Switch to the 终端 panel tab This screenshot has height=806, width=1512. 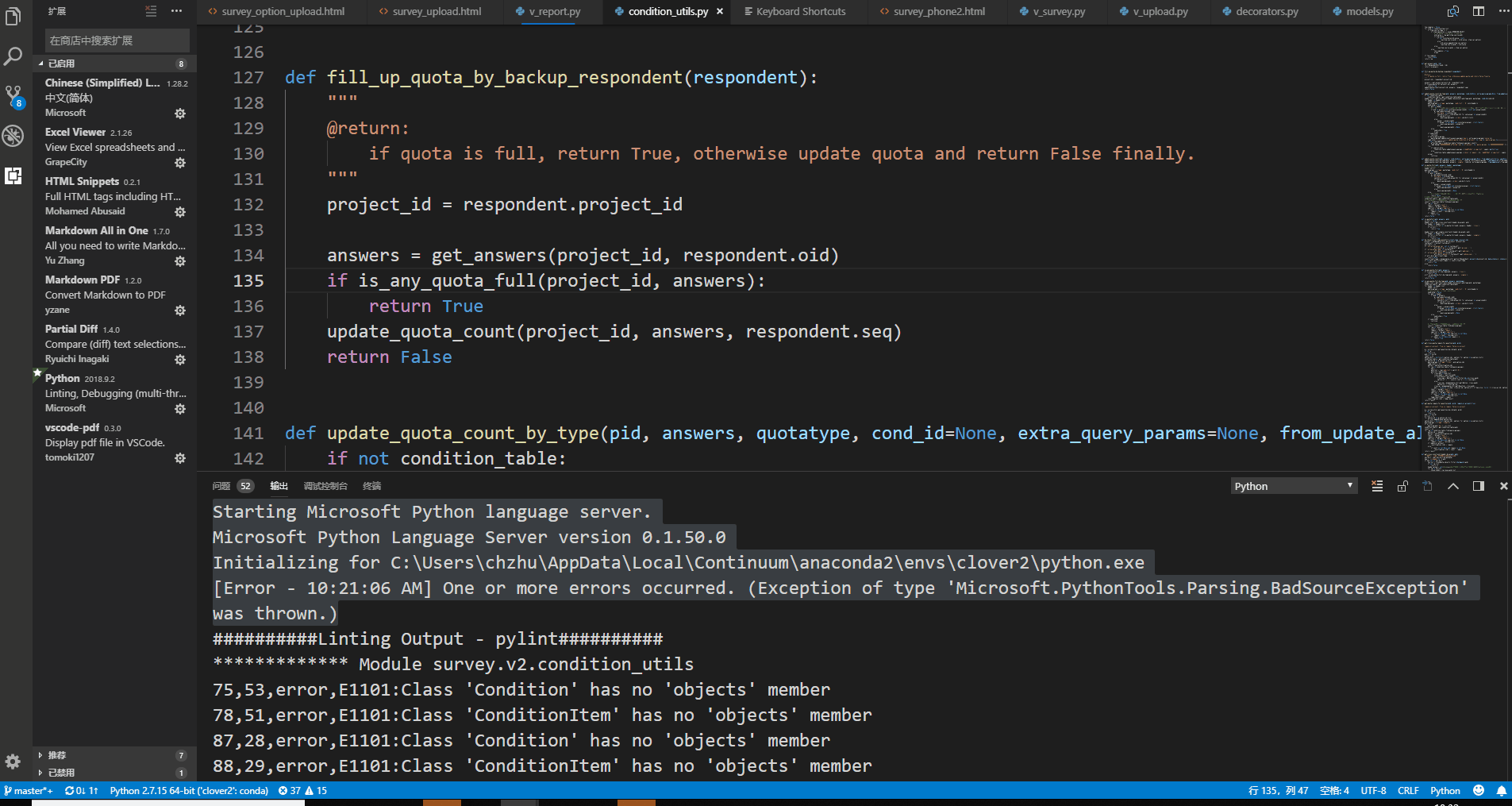[371, 485]
